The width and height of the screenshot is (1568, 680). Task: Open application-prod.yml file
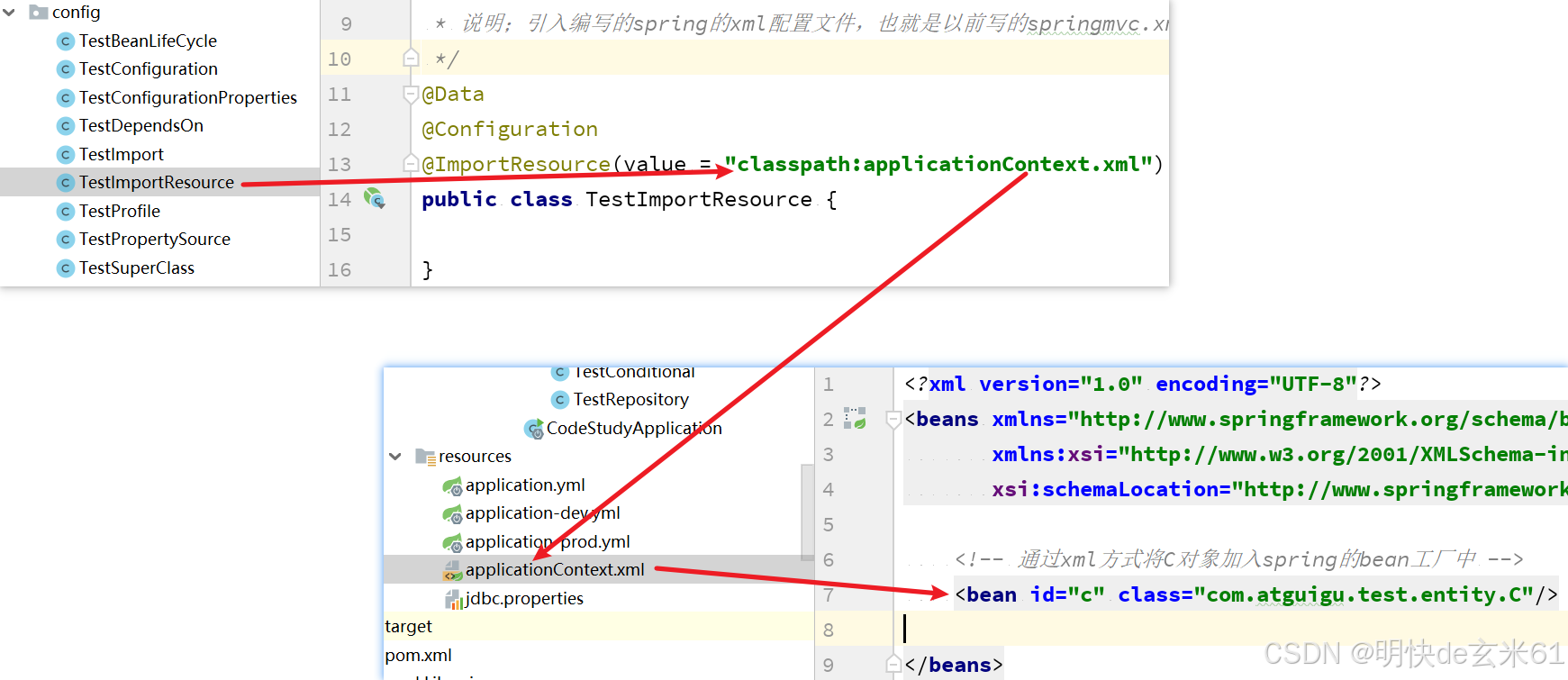click(548, 541)
